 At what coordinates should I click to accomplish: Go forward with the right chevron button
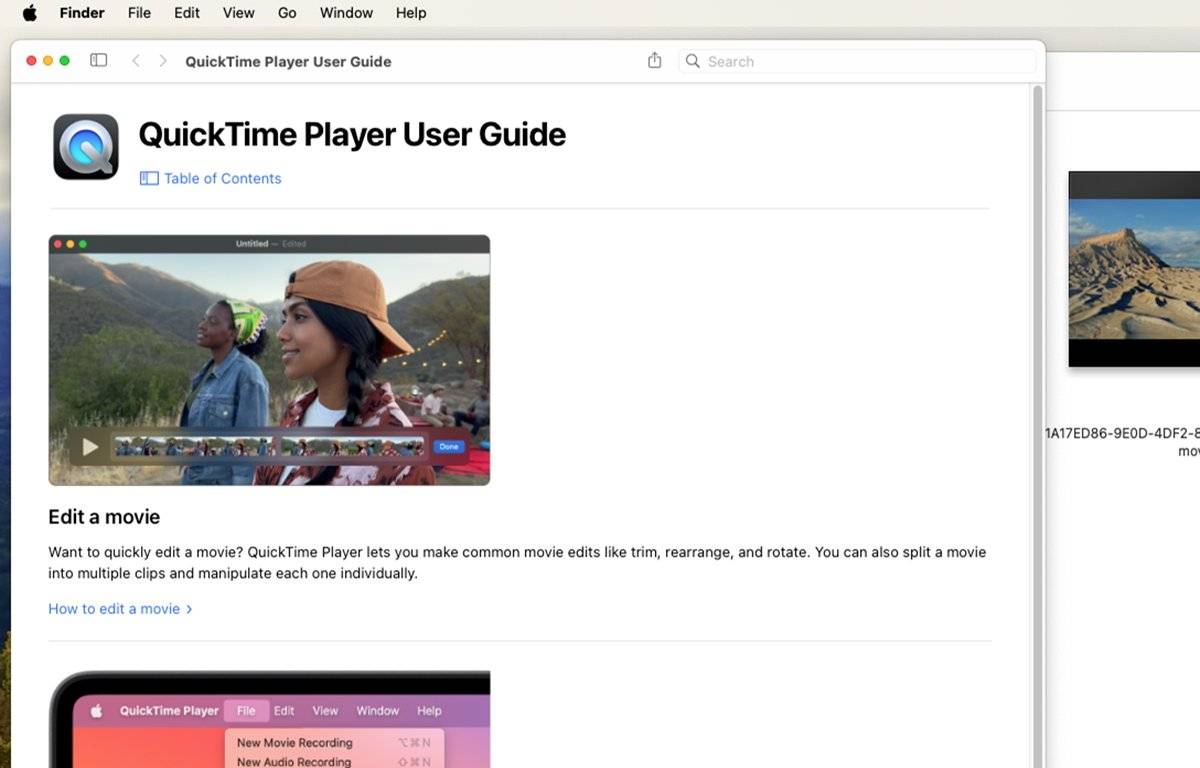pos(163,61)
